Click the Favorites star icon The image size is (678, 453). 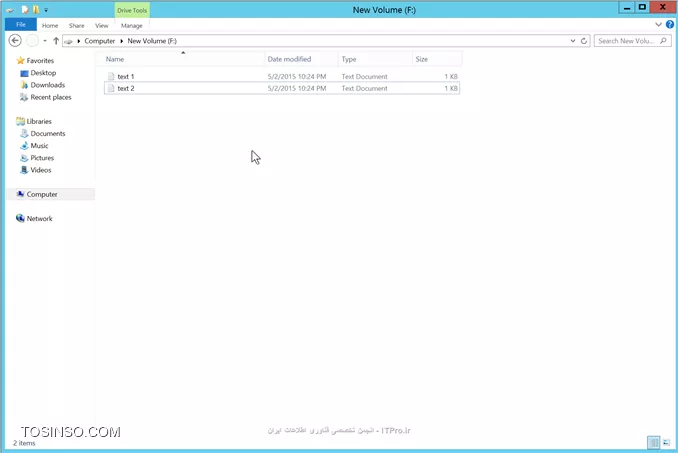point(20,60)
